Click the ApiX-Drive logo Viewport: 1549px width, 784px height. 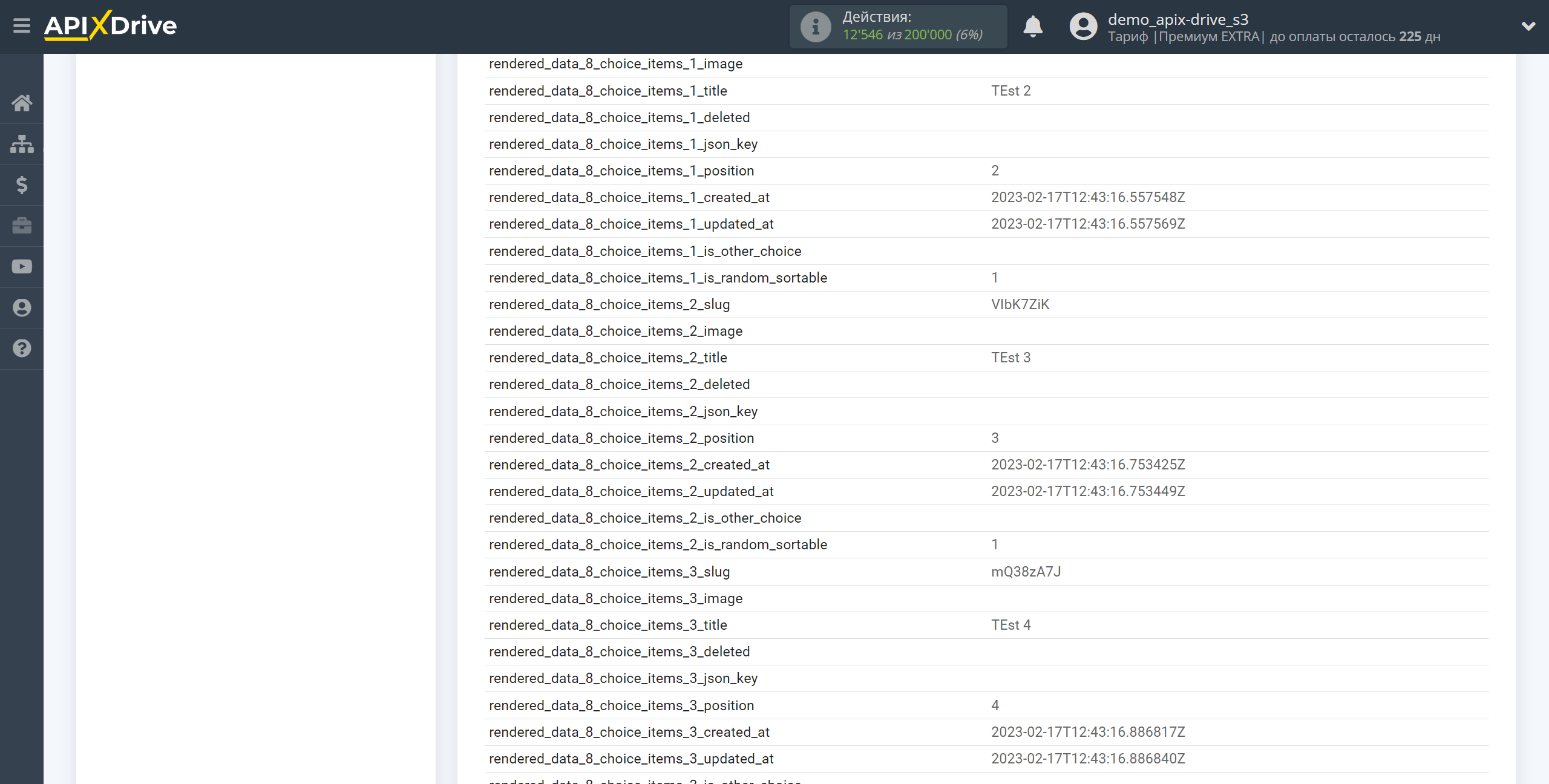coord(110,26)
